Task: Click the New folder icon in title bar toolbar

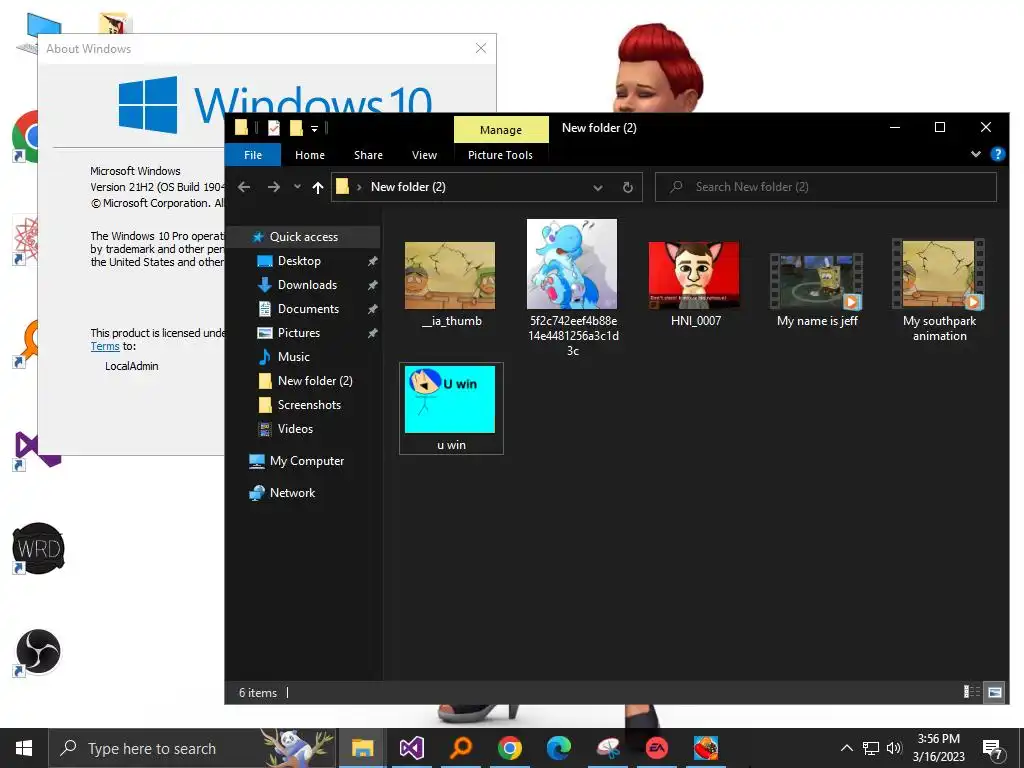Action: coord(296,128)
